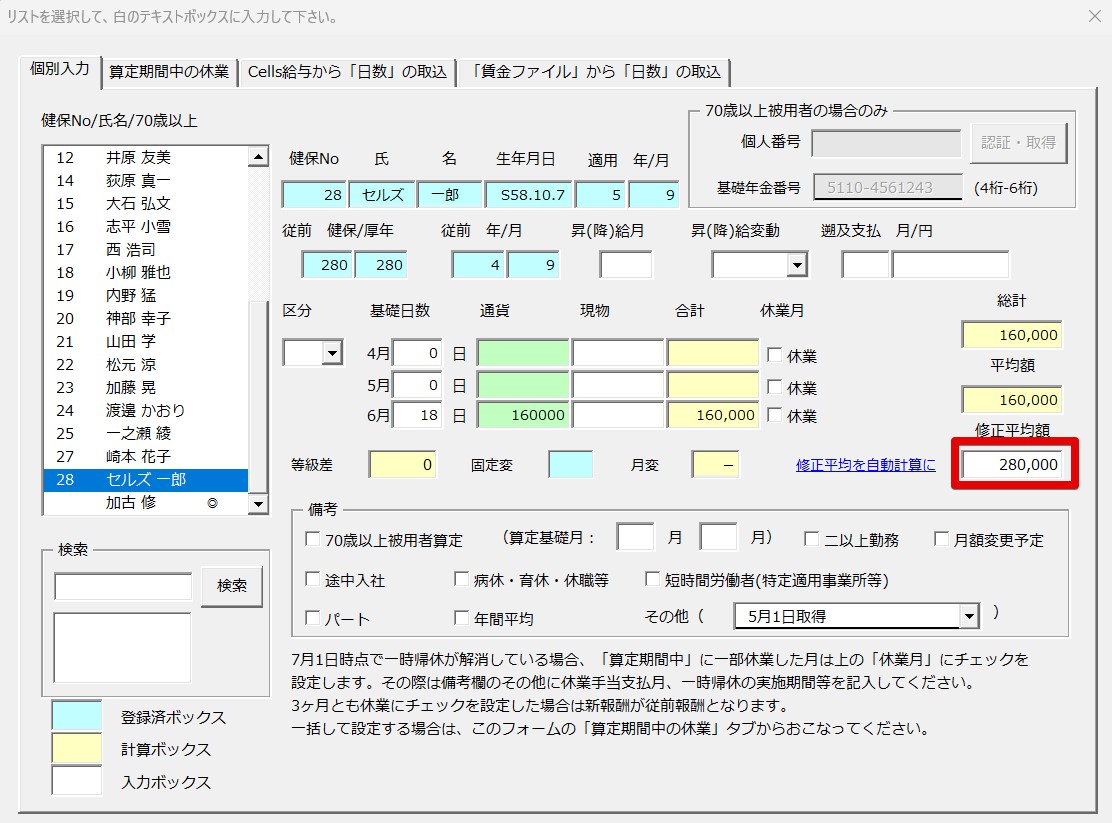Check the 病休・育休・休職等 checkbox
The width and height of the screenshot is (1112, 823).
[461, 580]
